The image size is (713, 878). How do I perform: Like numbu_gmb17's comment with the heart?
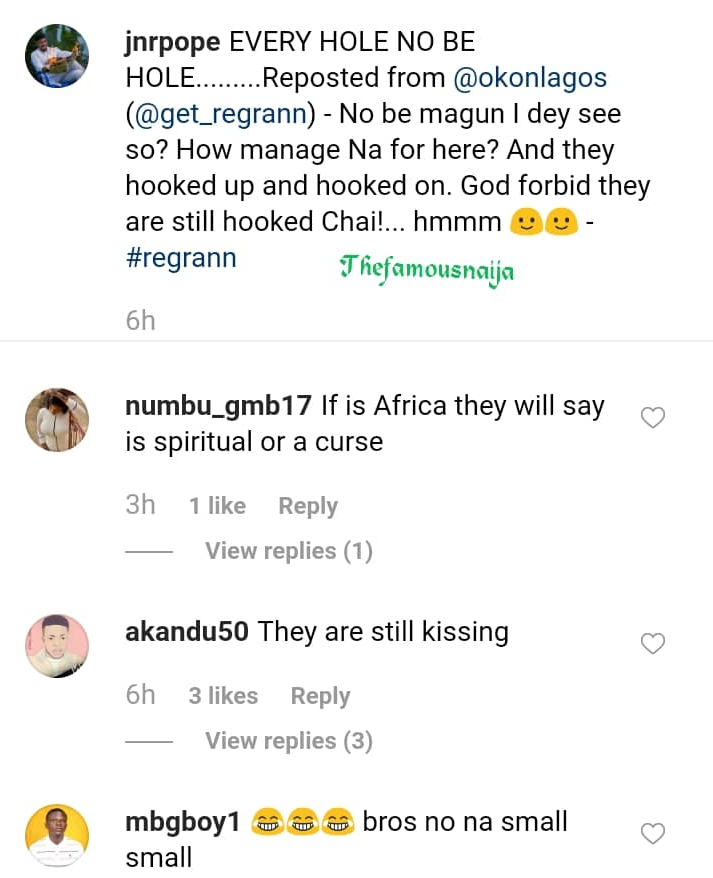pos(652,418)
